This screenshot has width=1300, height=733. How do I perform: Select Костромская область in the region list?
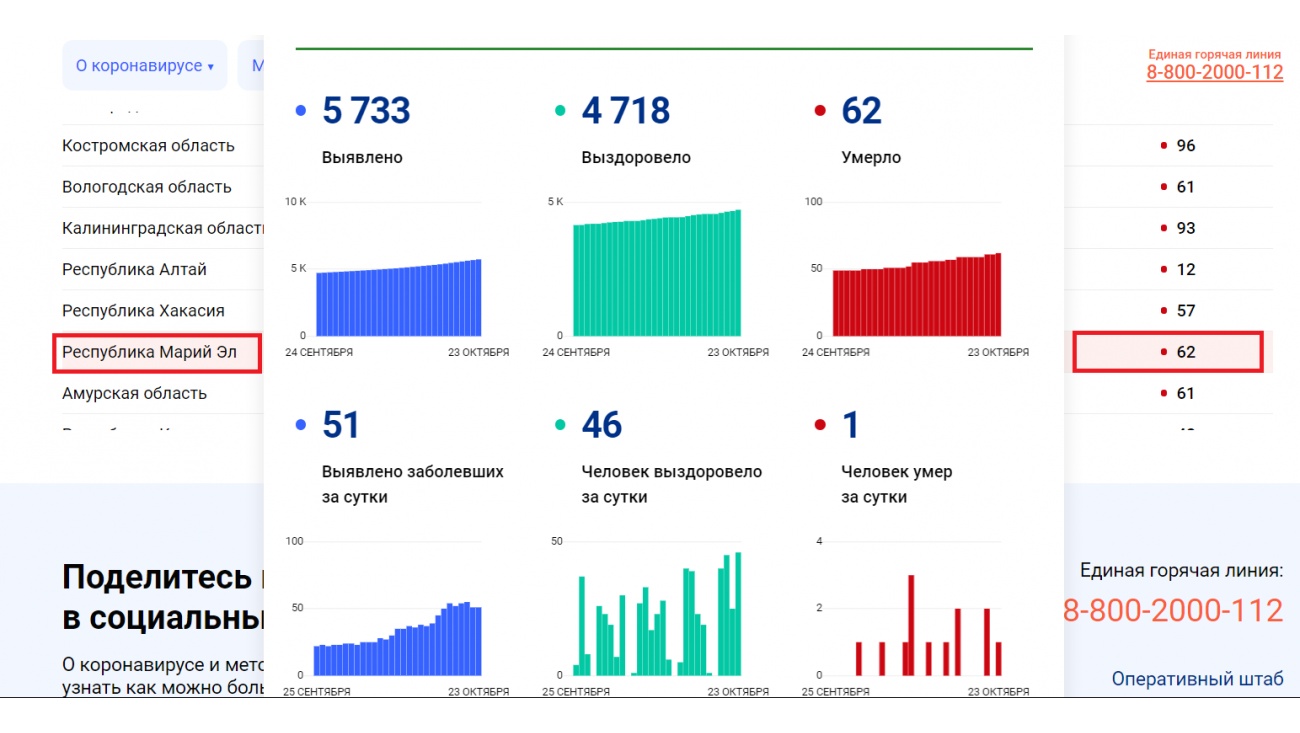click(x=148, y=146)
